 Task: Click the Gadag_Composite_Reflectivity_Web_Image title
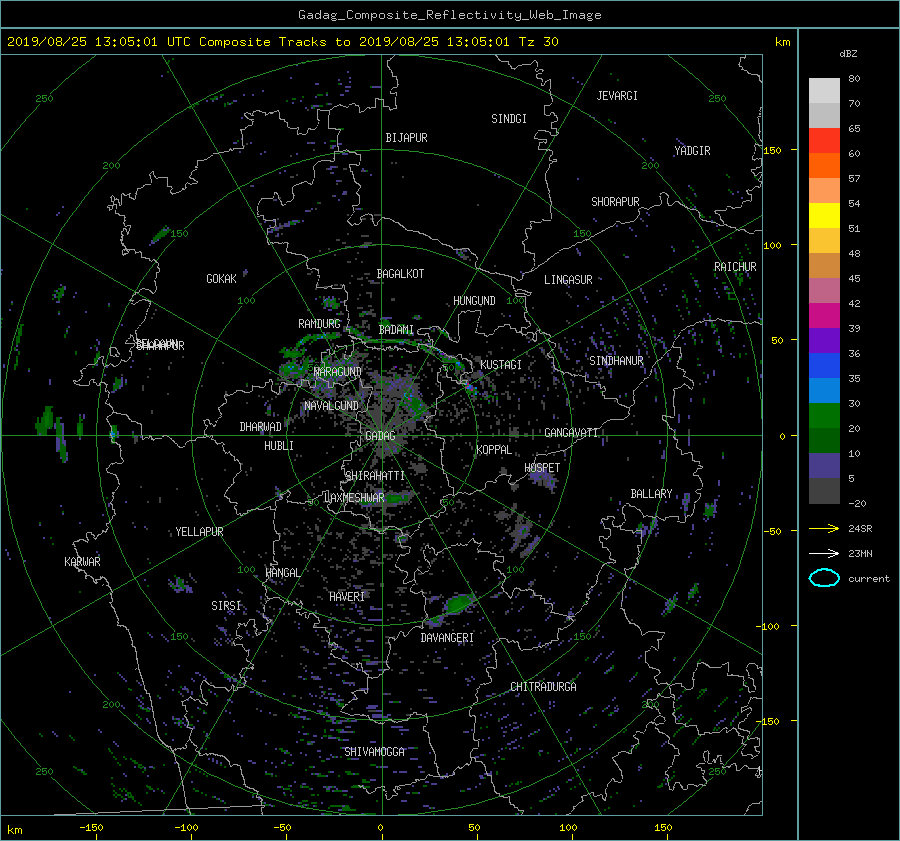(x=449, y=15)
